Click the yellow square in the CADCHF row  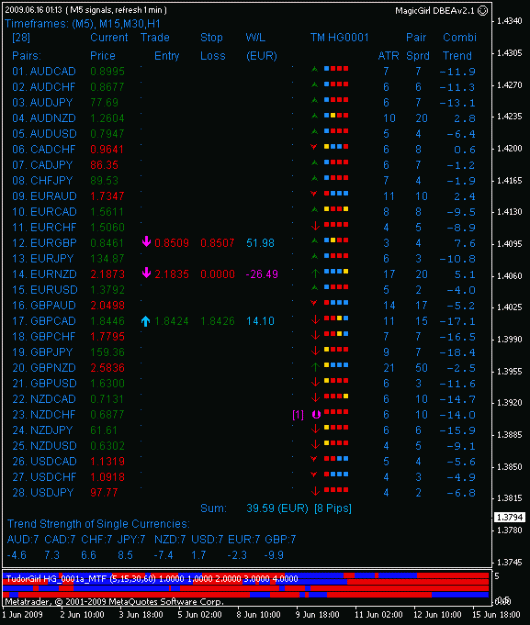326,147
